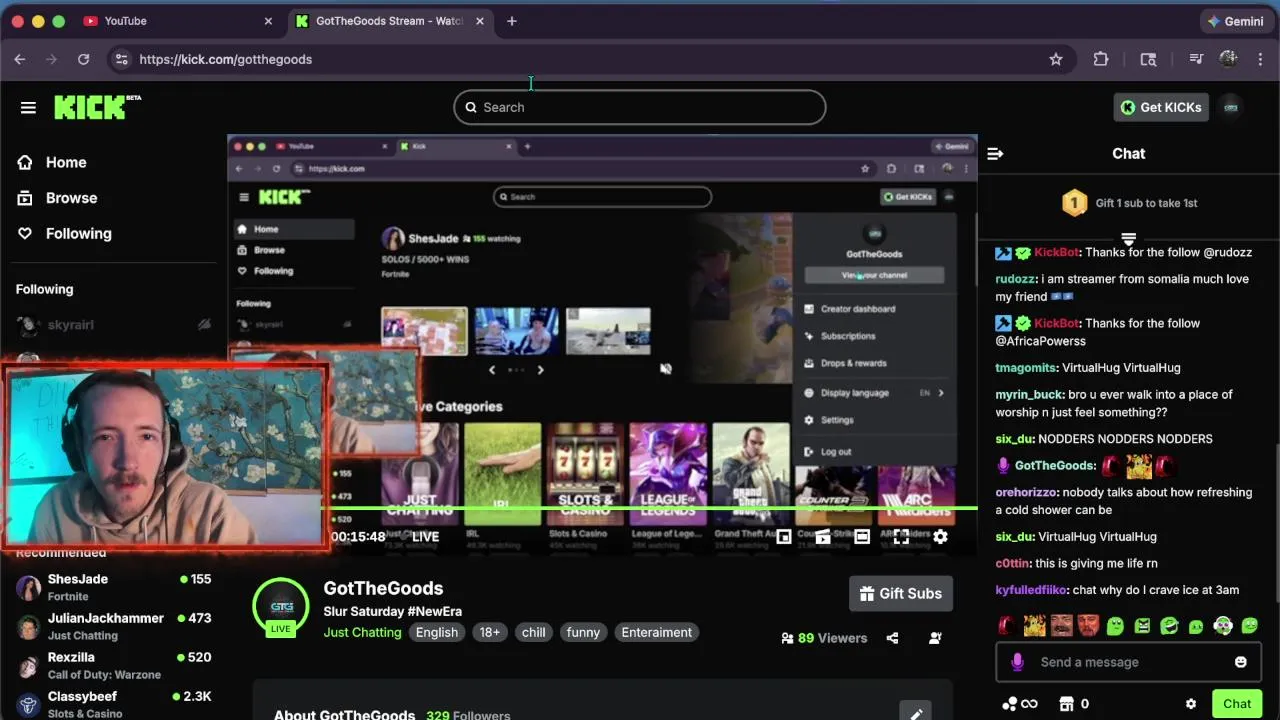Viewport: 1280px width, 720px height.
Task: Open the Chrome three-dot menu
Action: point(1262,59)
